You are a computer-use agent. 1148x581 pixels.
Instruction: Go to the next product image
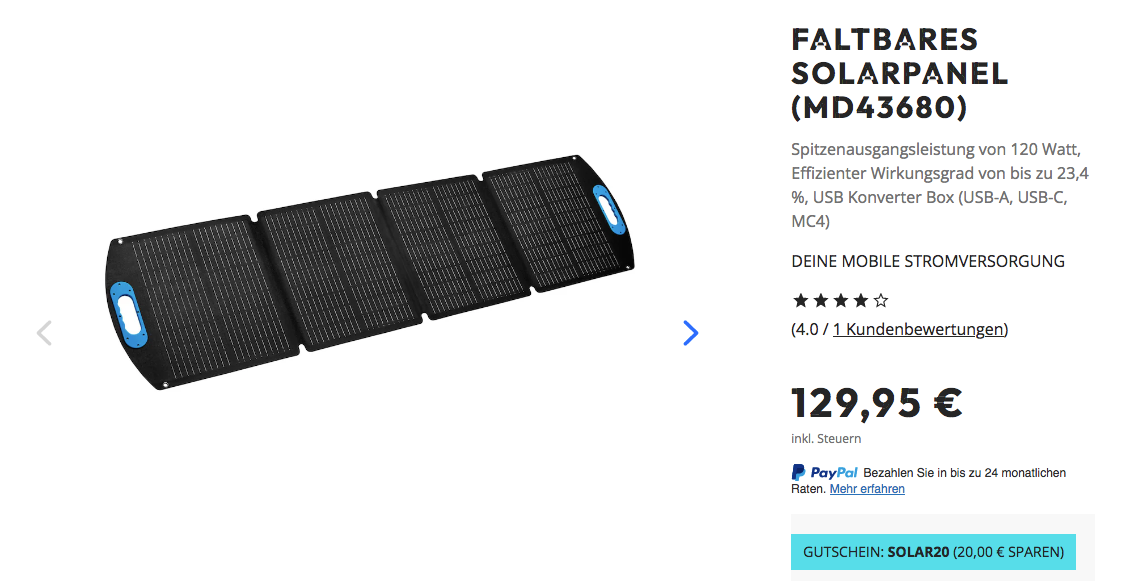(690, 333)
